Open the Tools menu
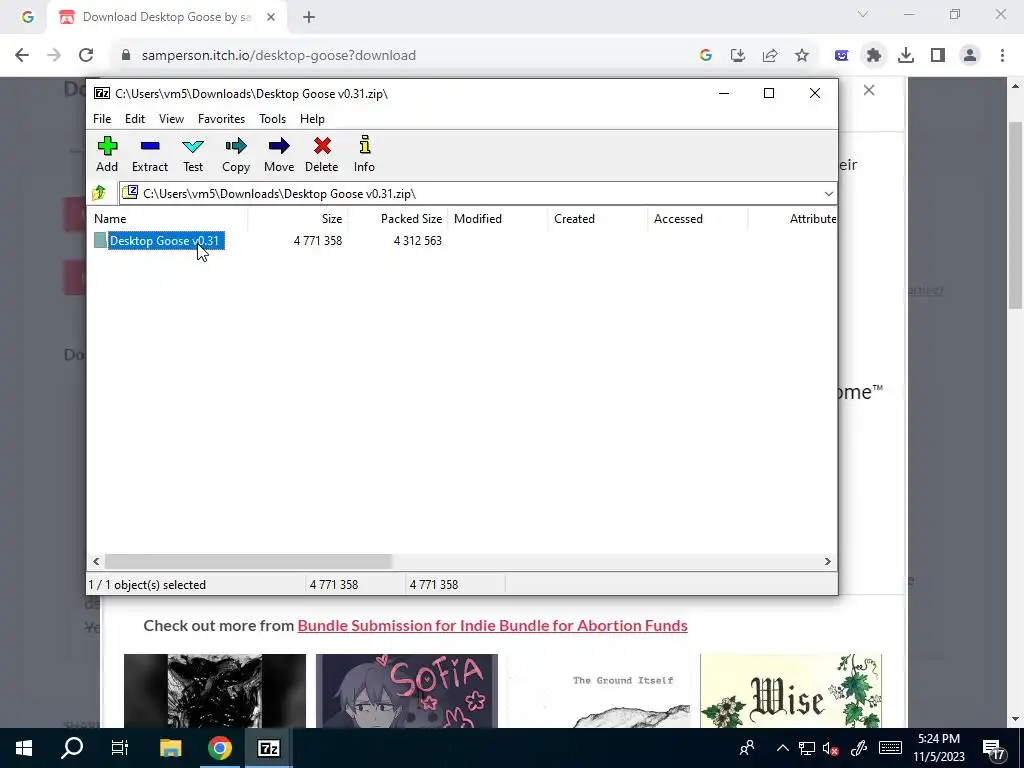 (272, 119)
